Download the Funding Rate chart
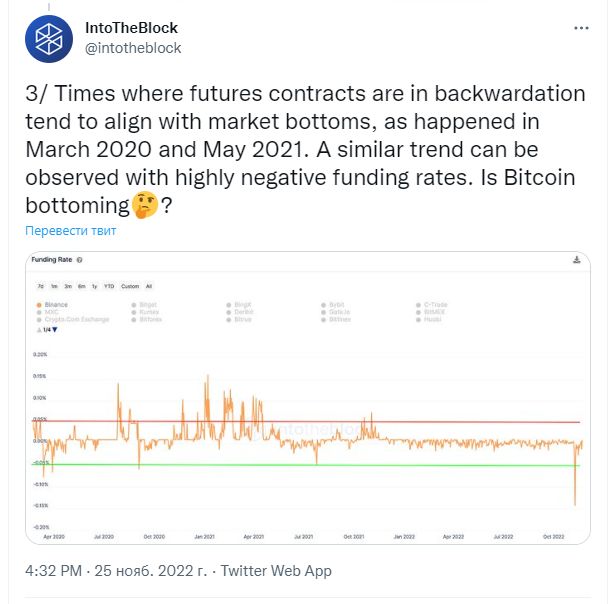Image resolution: width=611 pixels, height=604 pixels. click(576, 259)
